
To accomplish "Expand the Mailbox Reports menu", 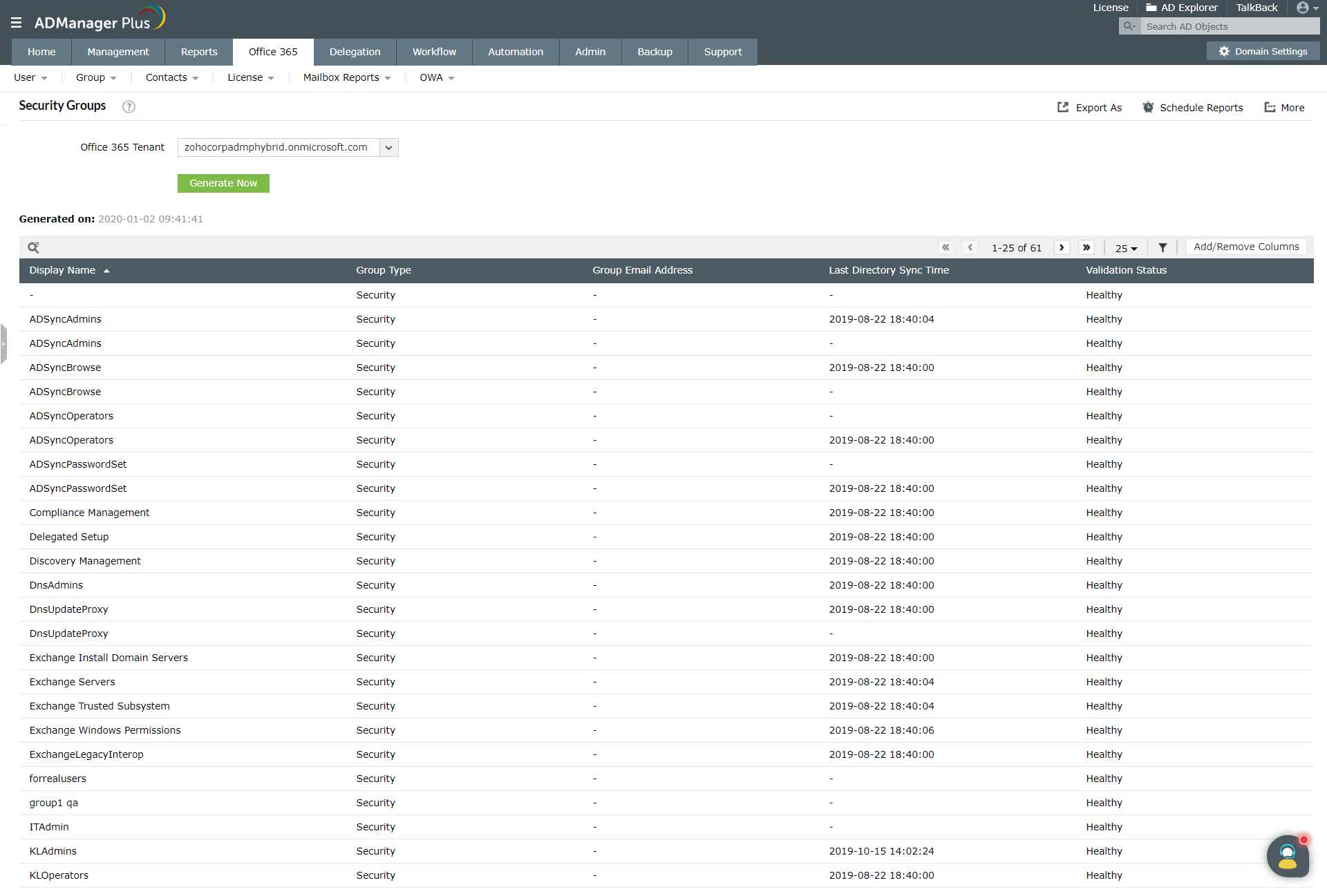I will 346,77.
